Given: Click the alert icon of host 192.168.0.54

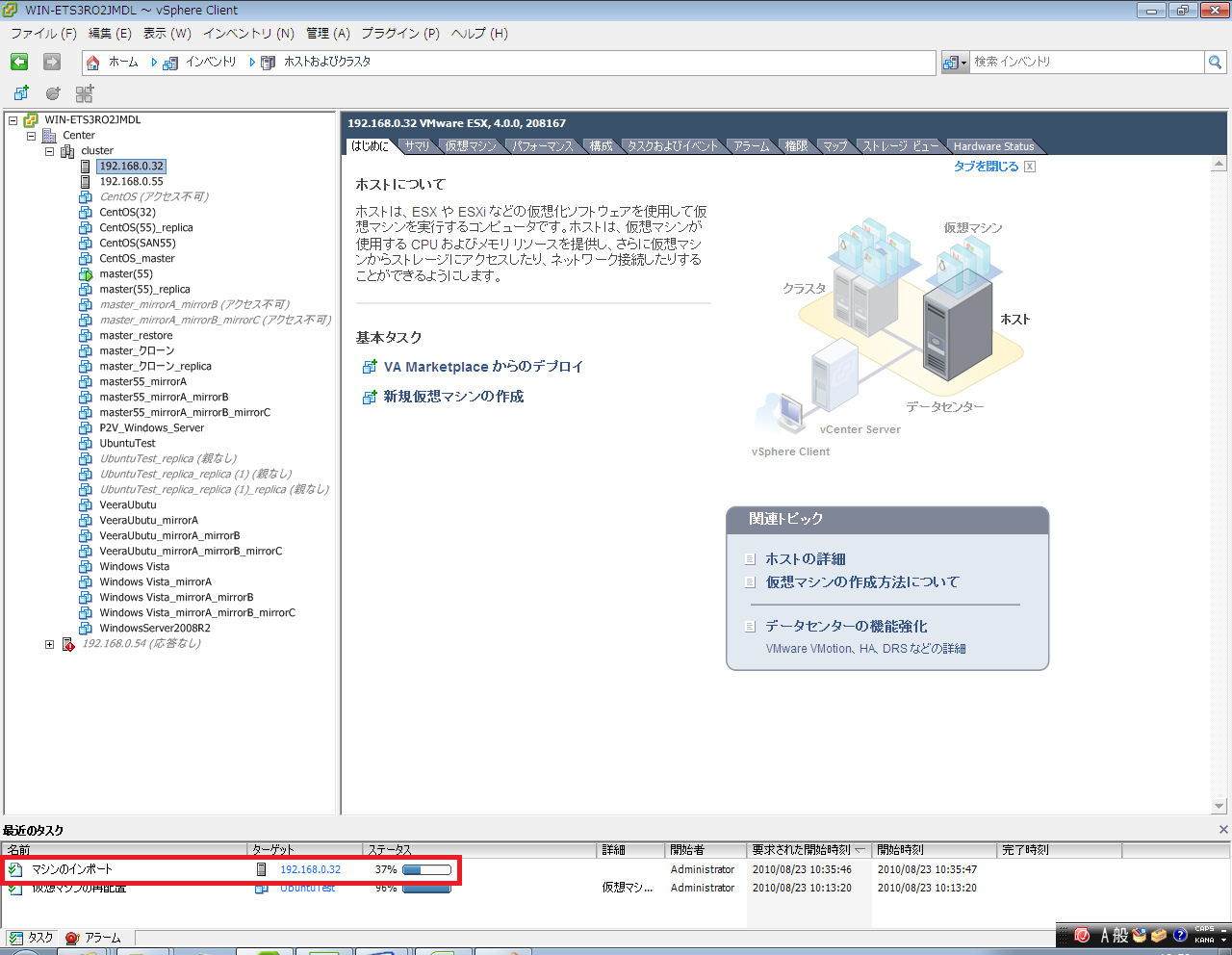Looking at the screenshot, I should (68, 644).
